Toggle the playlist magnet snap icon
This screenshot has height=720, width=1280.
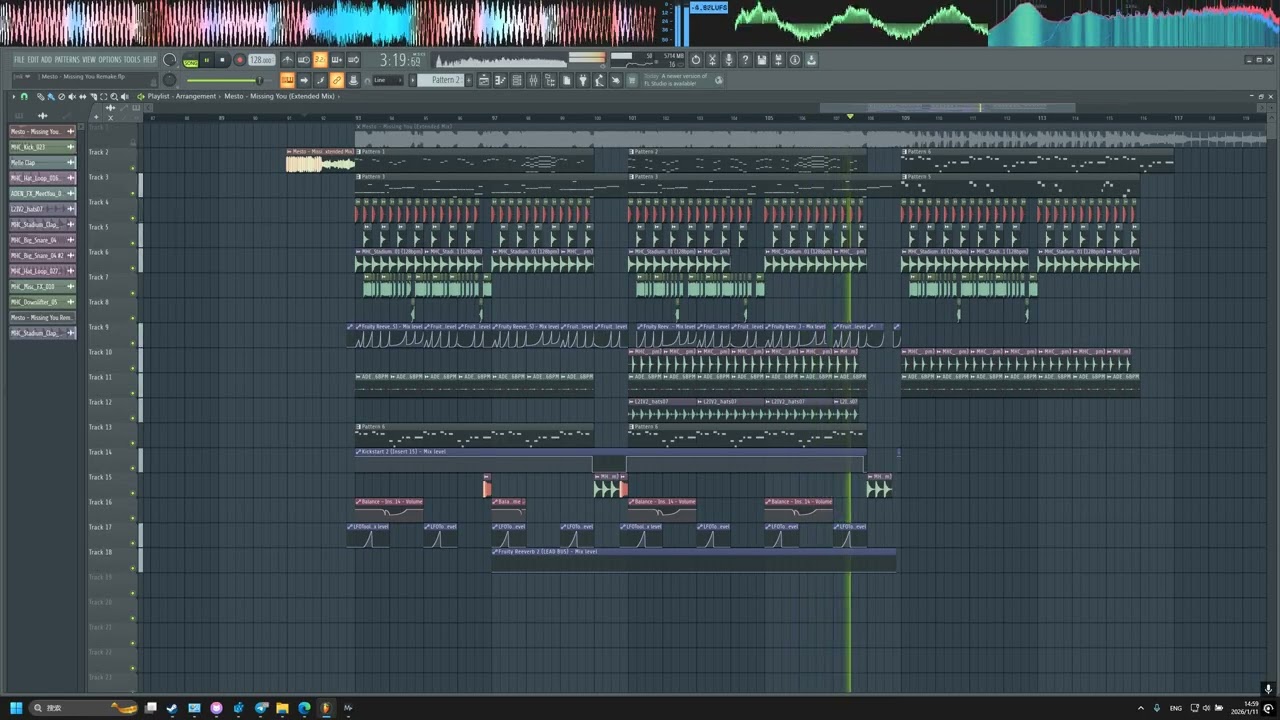point(24,96)
